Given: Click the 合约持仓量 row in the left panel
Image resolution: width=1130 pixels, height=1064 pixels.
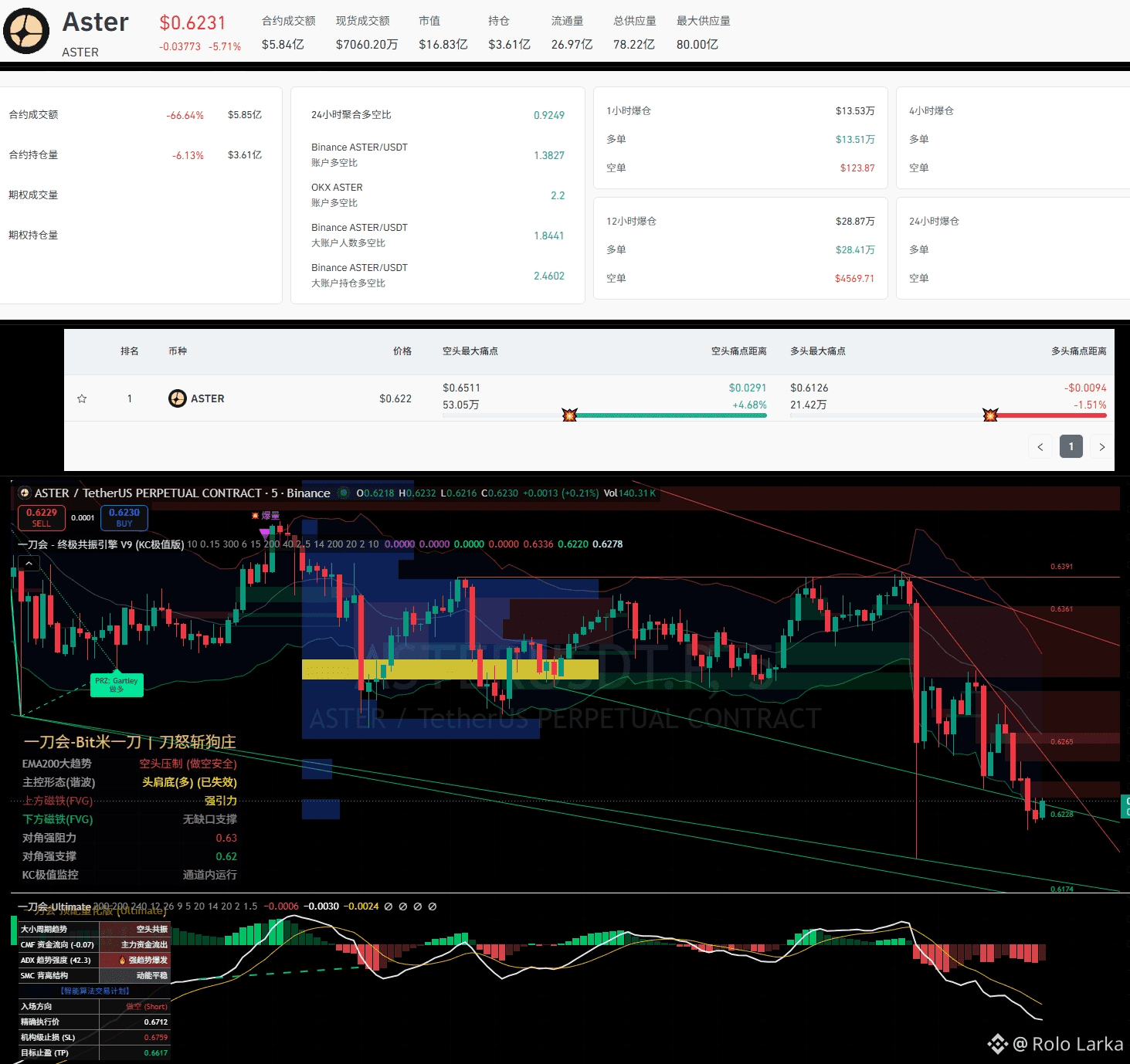Looking at the screenshot, I should tap(135, 155).
